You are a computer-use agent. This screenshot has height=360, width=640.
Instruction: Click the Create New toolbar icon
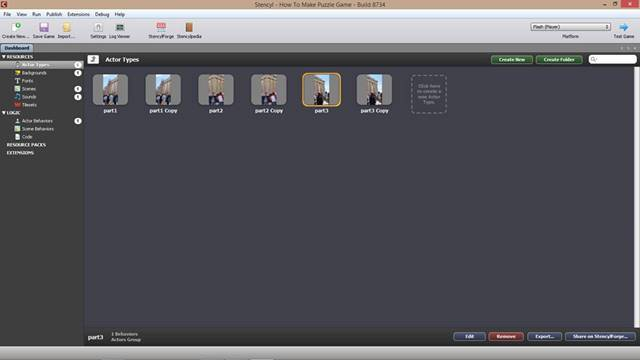click(x=16, y=28)
